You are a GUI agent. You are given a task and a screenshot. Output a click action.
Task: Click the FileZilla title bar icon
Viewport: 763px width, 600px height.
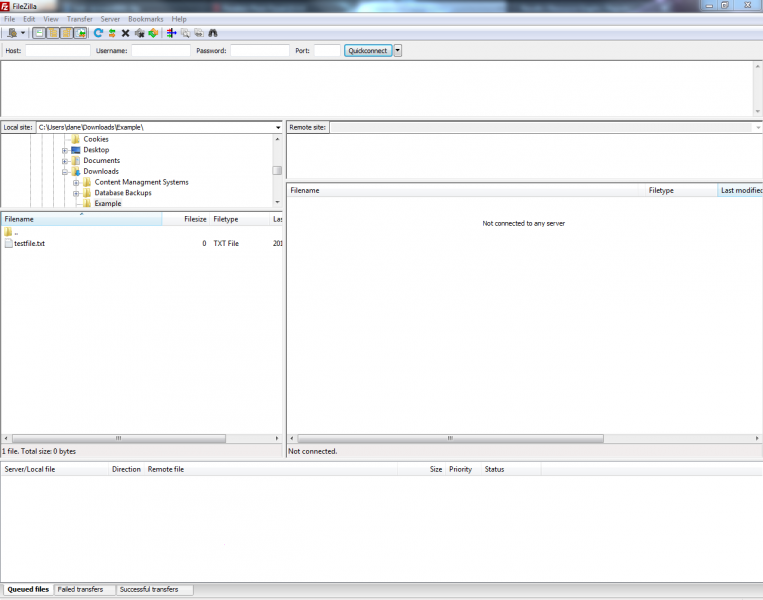coord(5,6)
